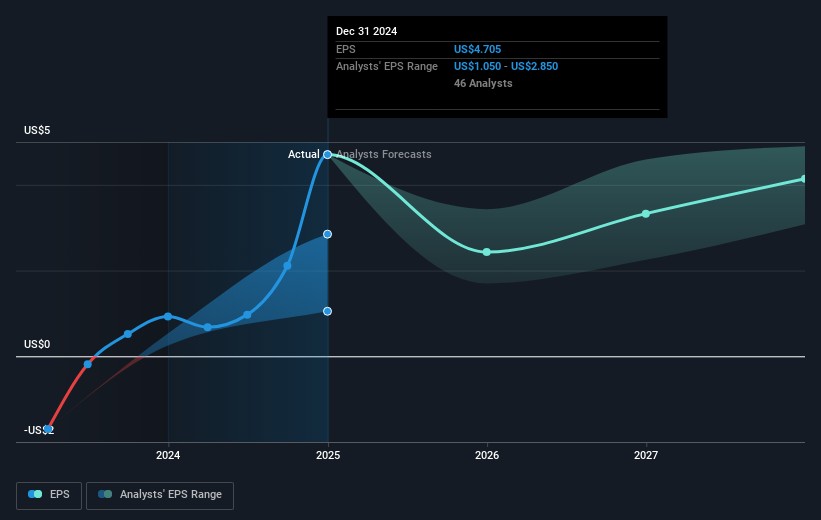The width and height of the screenshot is (821, 520).
Task: Click the peak EPS point at Actual
Action: 327,154
